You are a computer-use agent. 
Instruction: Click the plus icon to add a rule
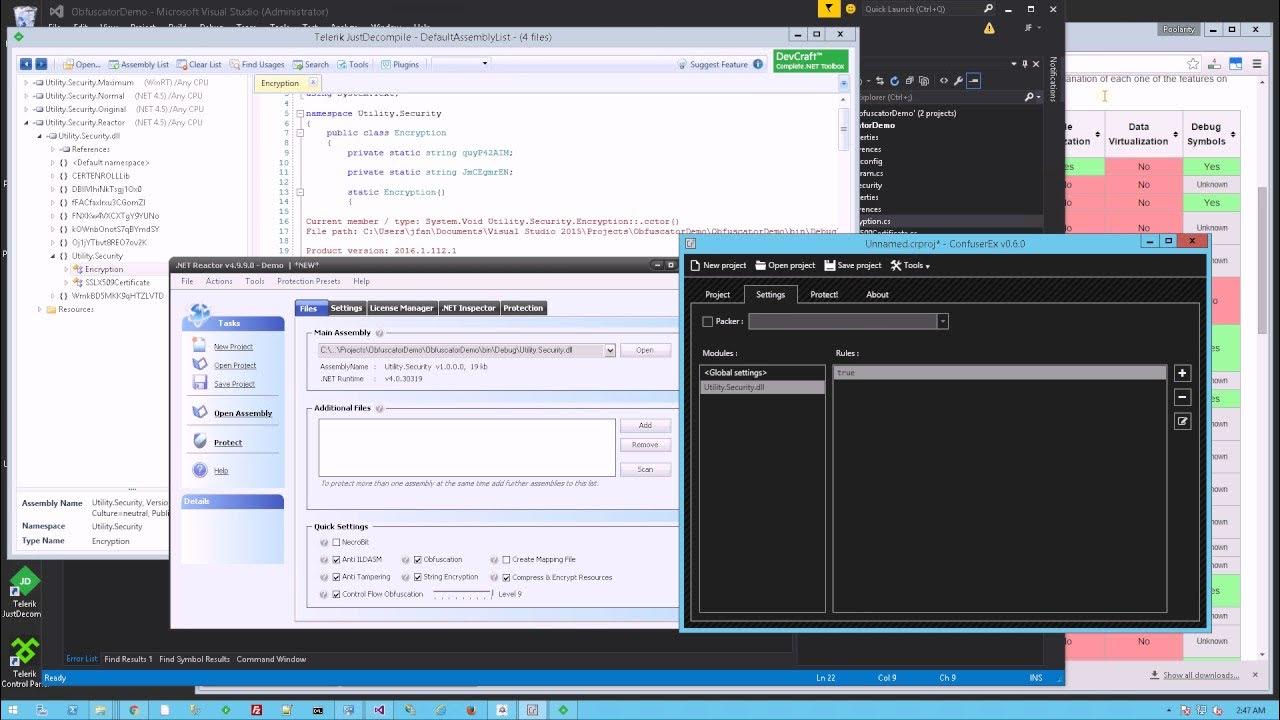point(1182,373)
